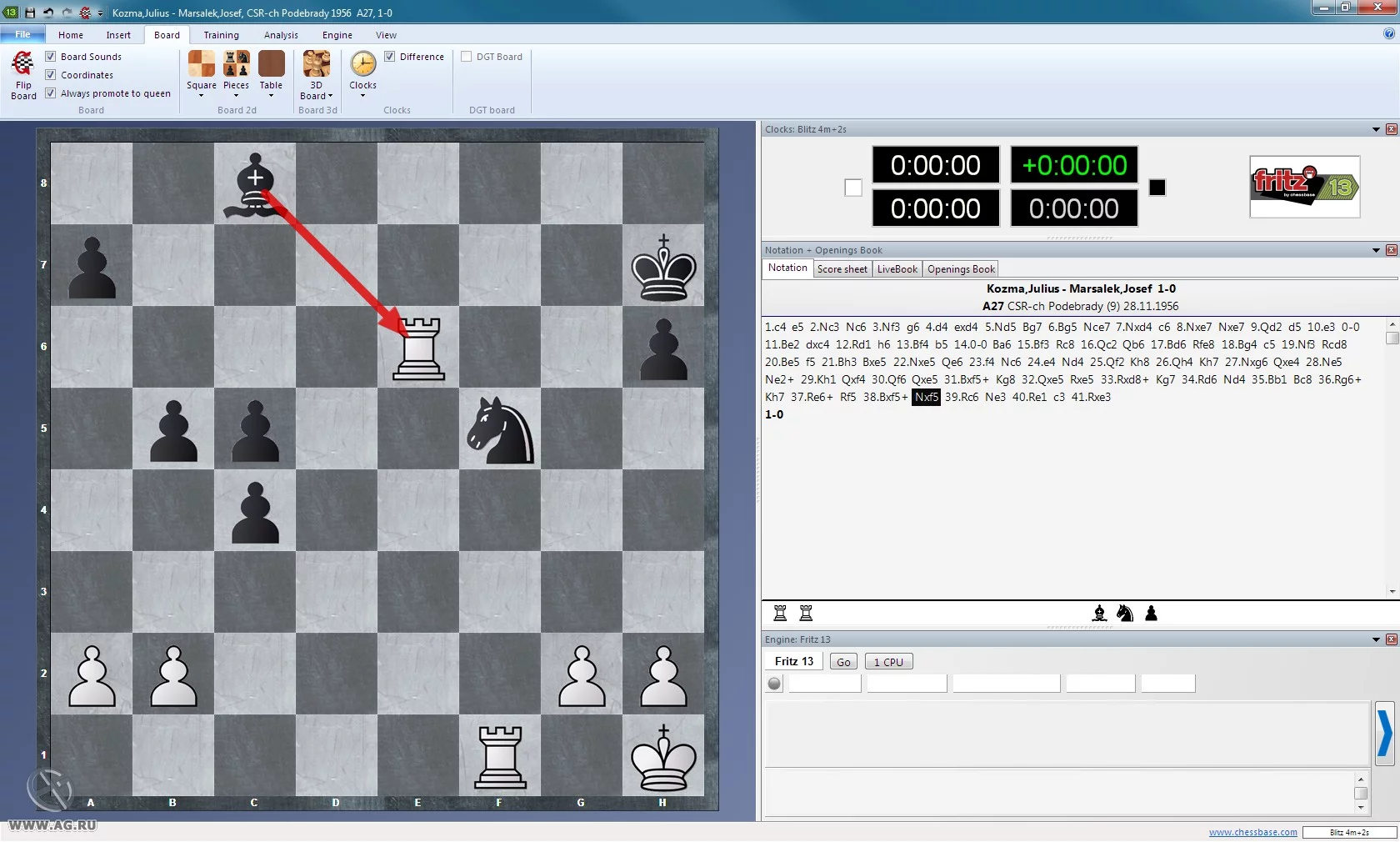Click the black side indicator box by clocks
Image resolution: width=1400 pixels, height=842 pixels.
click(1157, 188)
